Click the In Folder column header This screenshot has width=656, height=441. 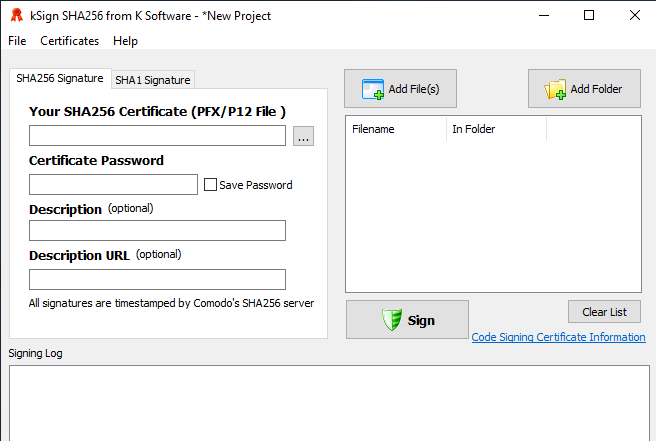coord(495,129)
